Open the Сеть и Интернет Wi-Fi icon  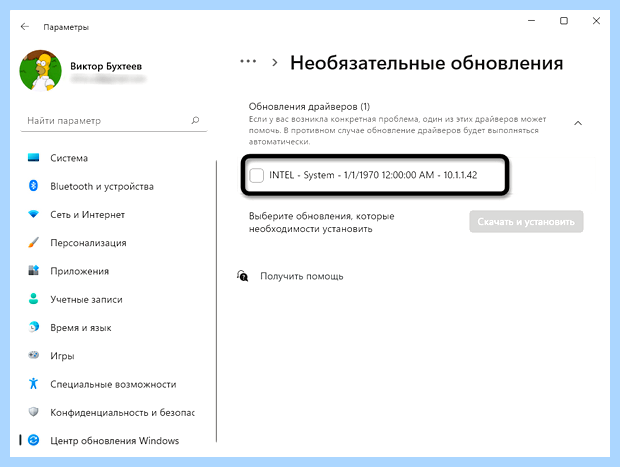(x=34, y=214)
